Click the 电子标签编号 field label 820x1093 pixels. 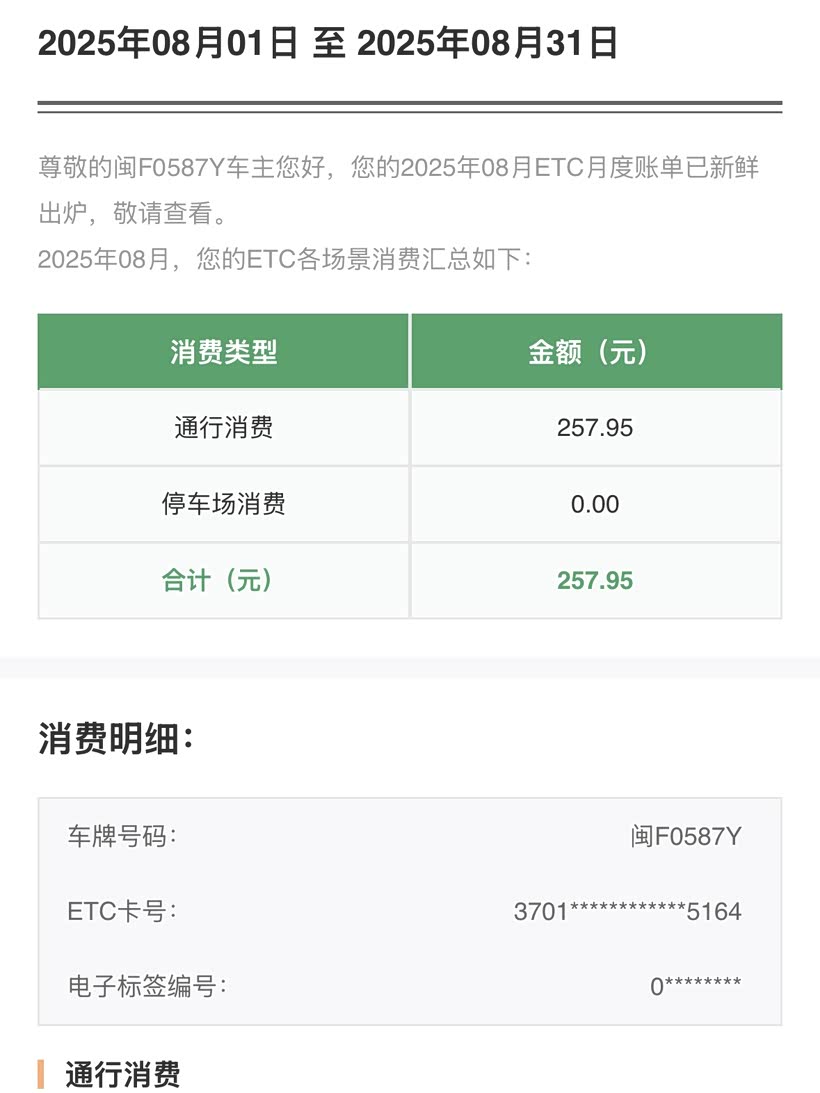point(147,987)
